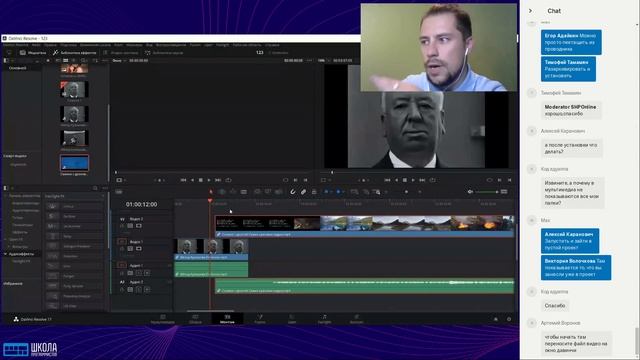The height and width of the screenshot is (360, 640).
Task: Toggle auto select on Video 1 track
Action: tap(130, 249)
